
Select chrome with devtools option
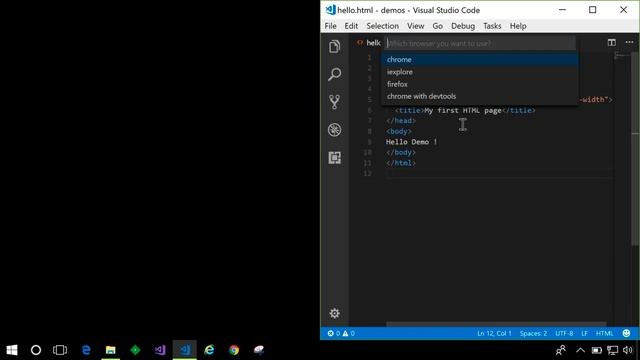[x=480, y=96]
